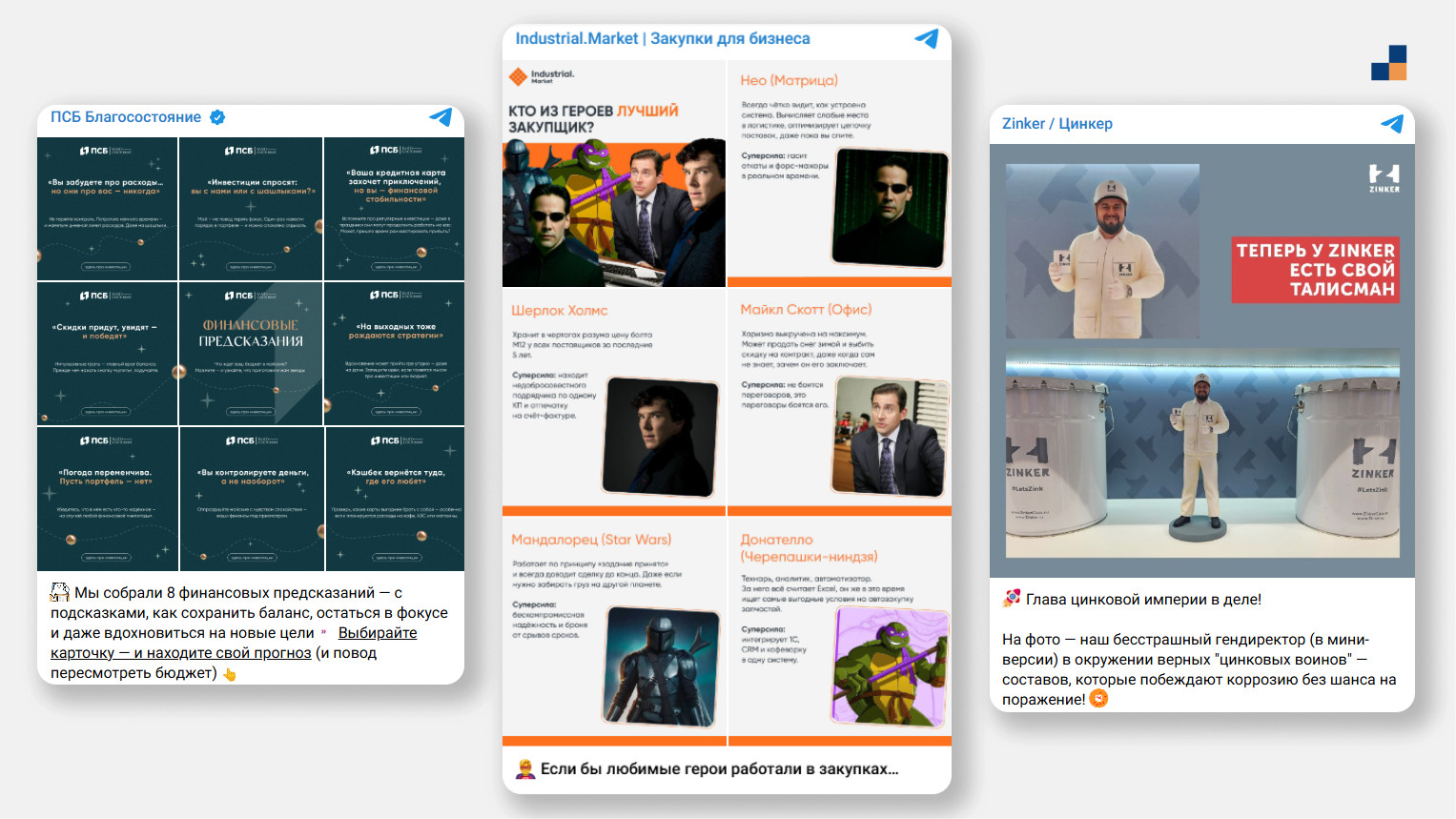This screenshot has width=1456, height=819.
Task: Open the 'Ваша кредитная карта захочет приключений' tile
Action: [x=395, y=209]
